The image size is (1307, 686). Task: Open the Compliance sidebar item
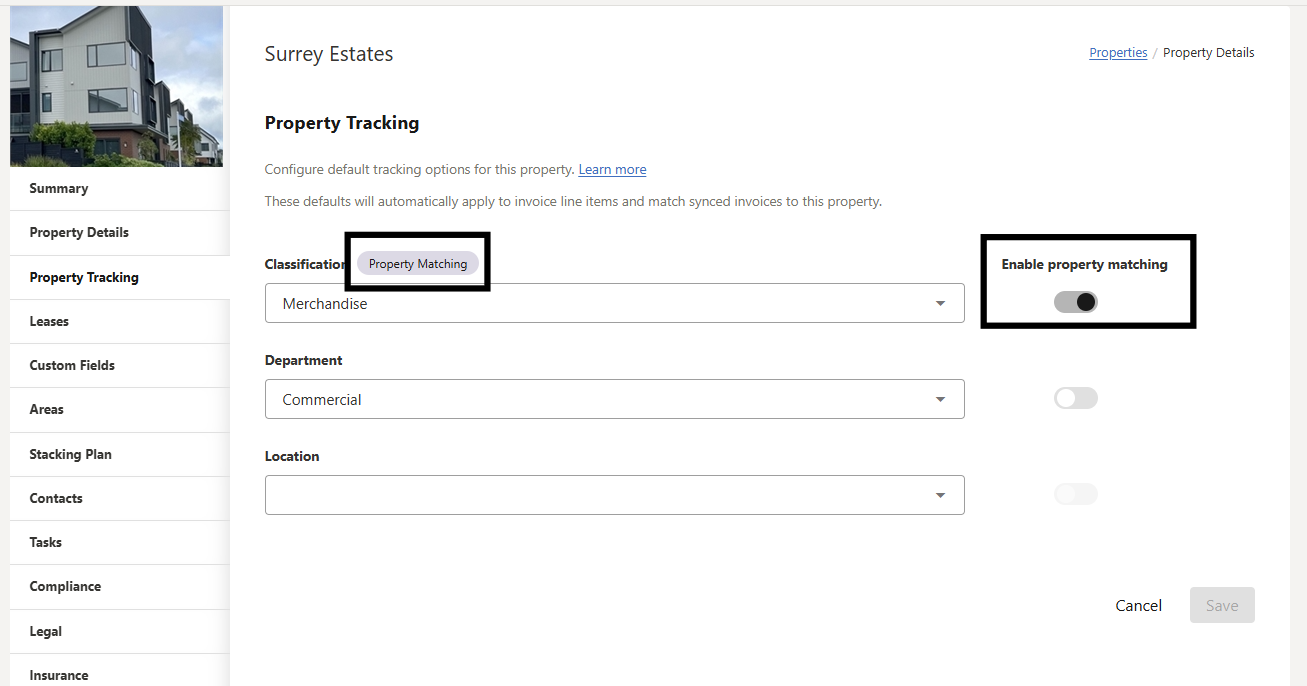pos(65,586)
